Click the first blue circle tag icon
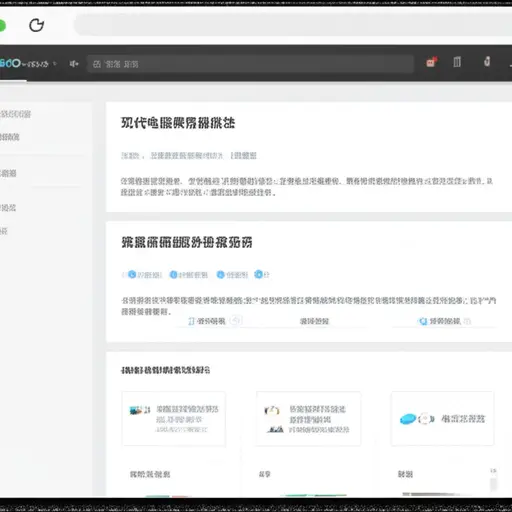The image size is (512, 512). 132,274
